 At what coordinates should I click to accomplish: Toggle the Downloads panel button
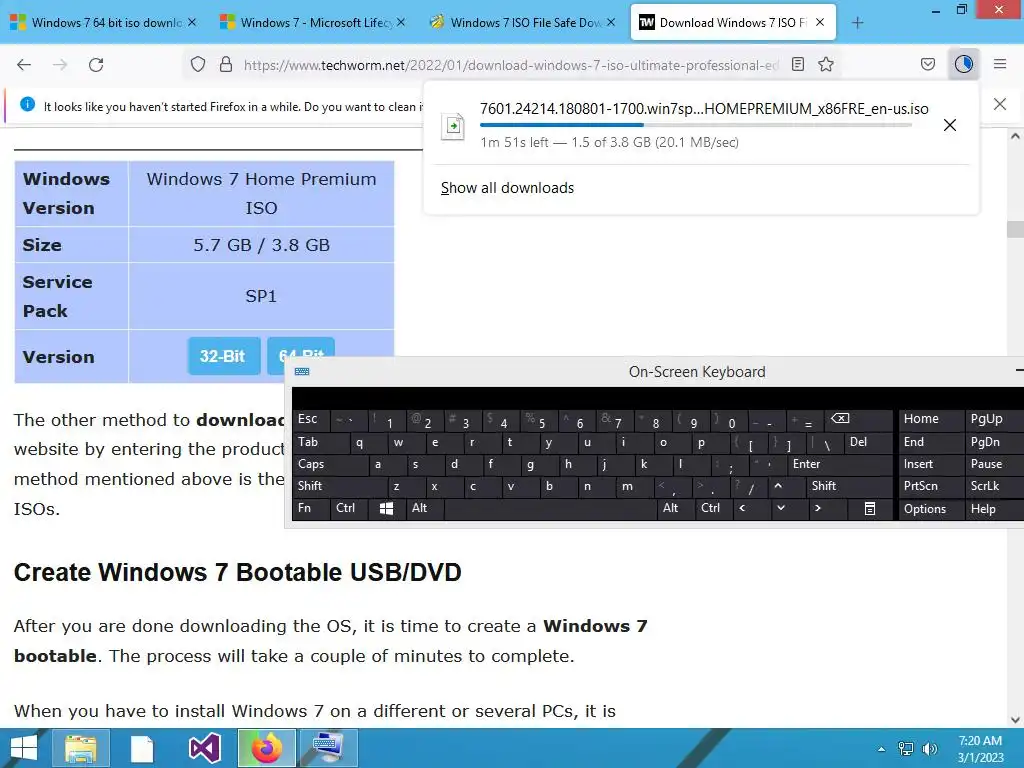coord(964,65)
